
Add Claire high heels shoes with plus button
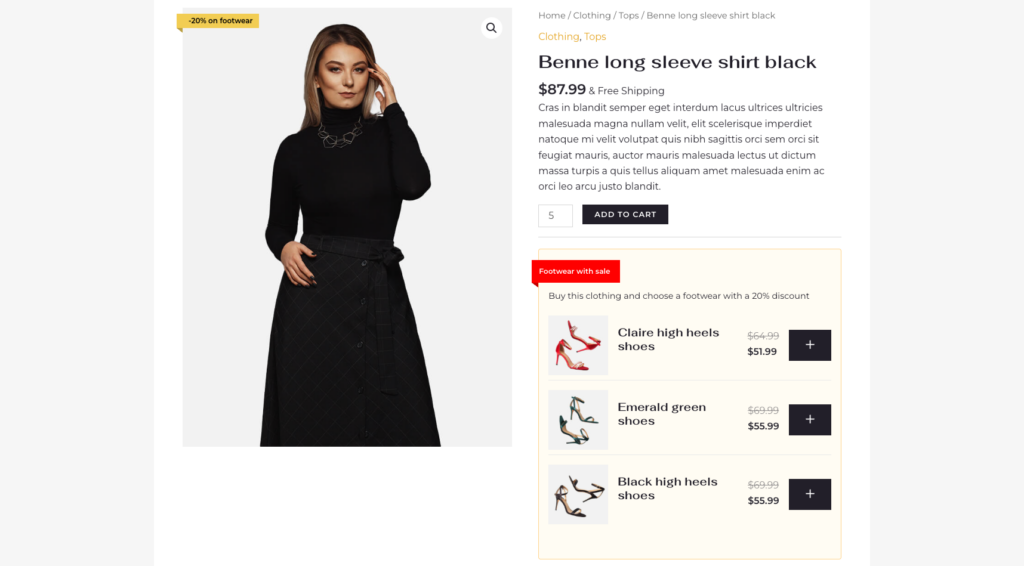pos(809,345)
